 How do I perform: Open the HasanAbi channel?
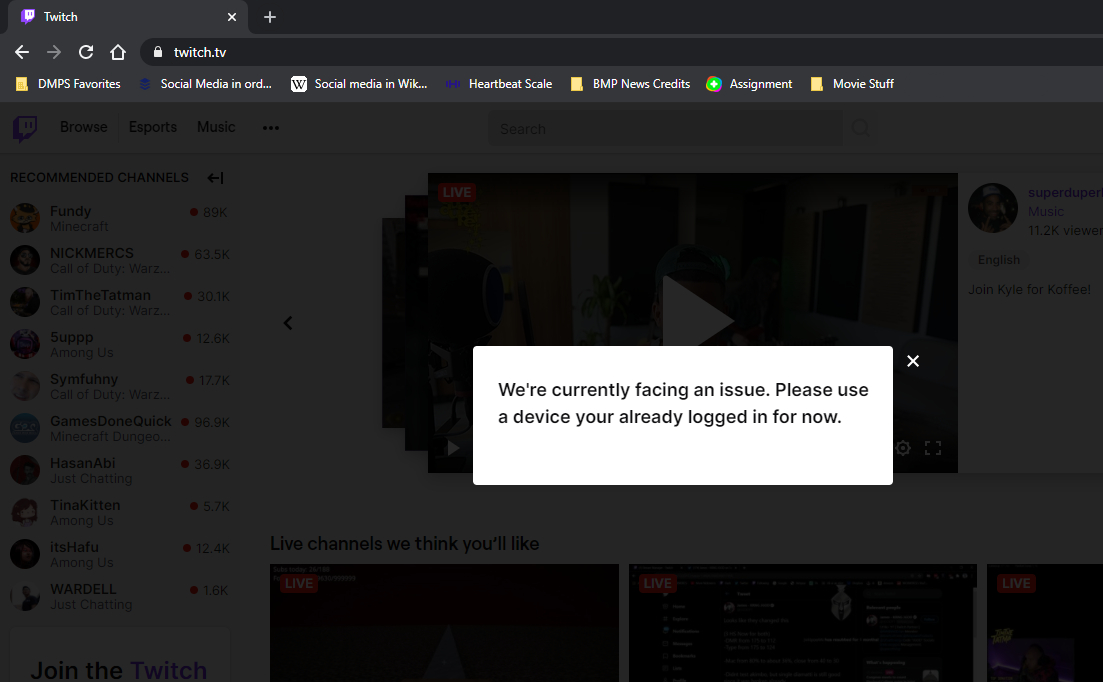(120, 470)
